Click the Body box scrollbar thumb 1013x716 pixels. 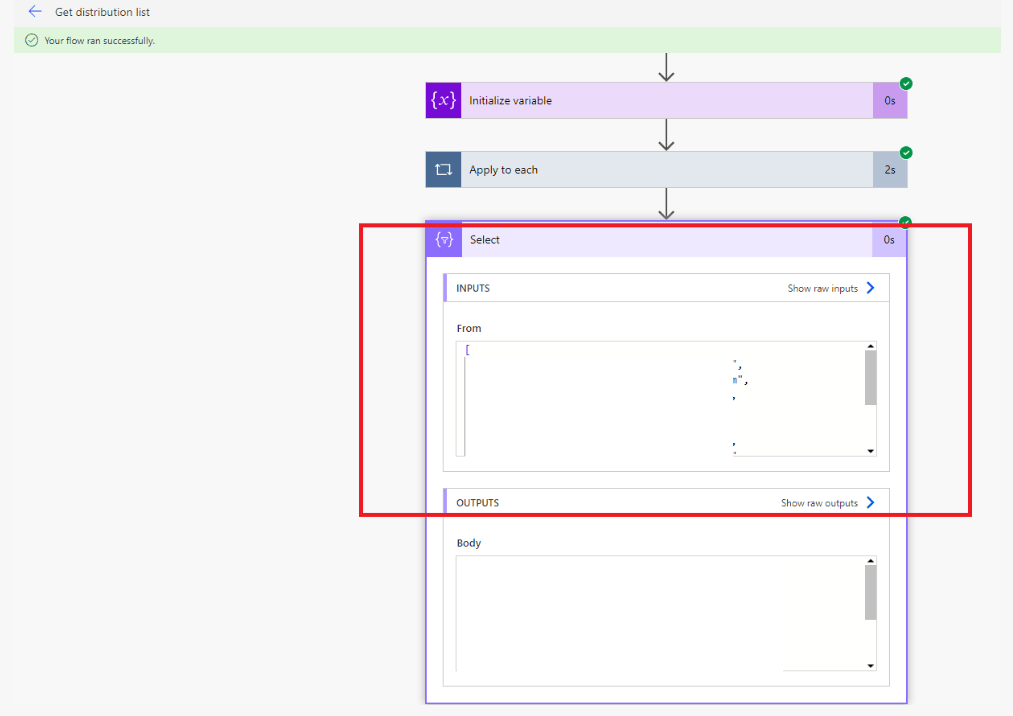(x=870, y=592)
